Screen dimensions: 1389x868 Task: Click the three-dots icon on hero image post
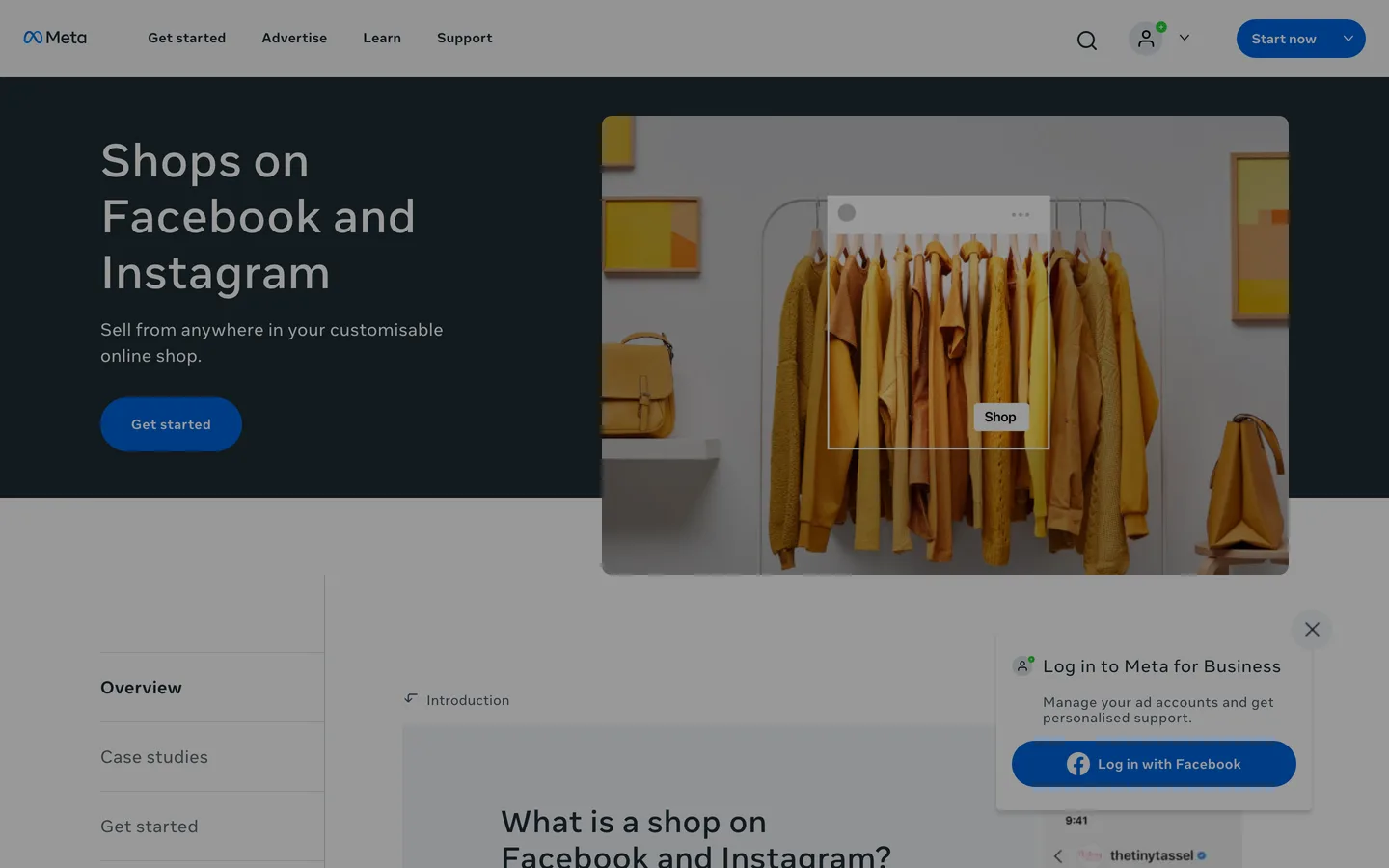point(1021,214)
